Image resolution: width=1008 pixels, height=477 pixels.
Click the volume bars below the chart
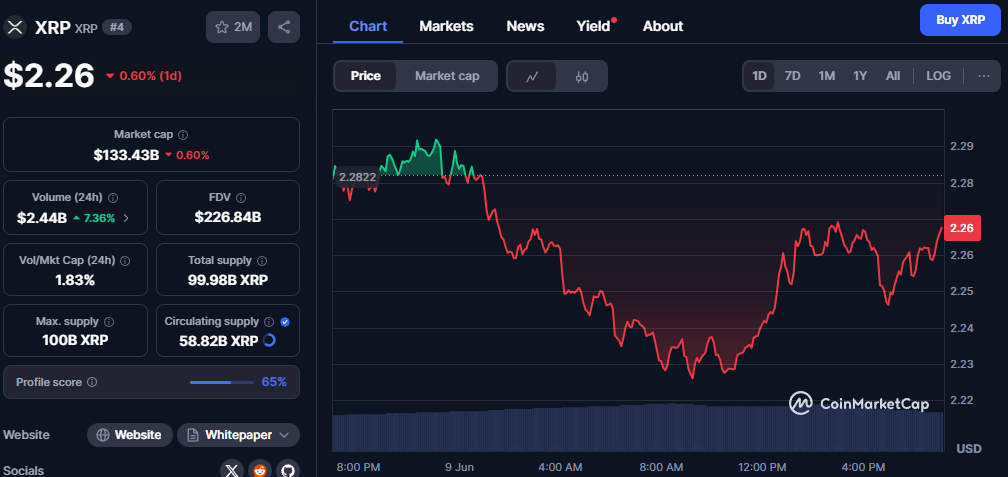coord(638,428)
